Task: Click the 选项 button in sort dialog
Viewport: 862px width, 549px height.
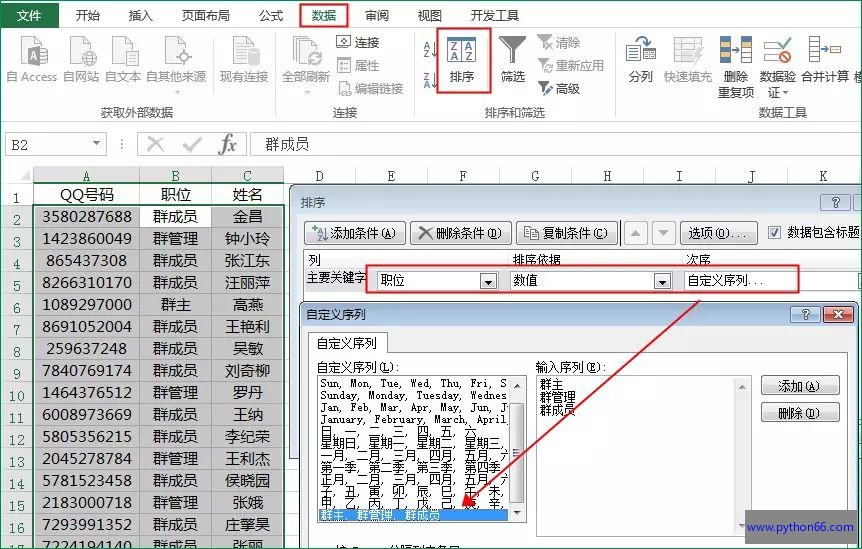Action: (718, 234)
